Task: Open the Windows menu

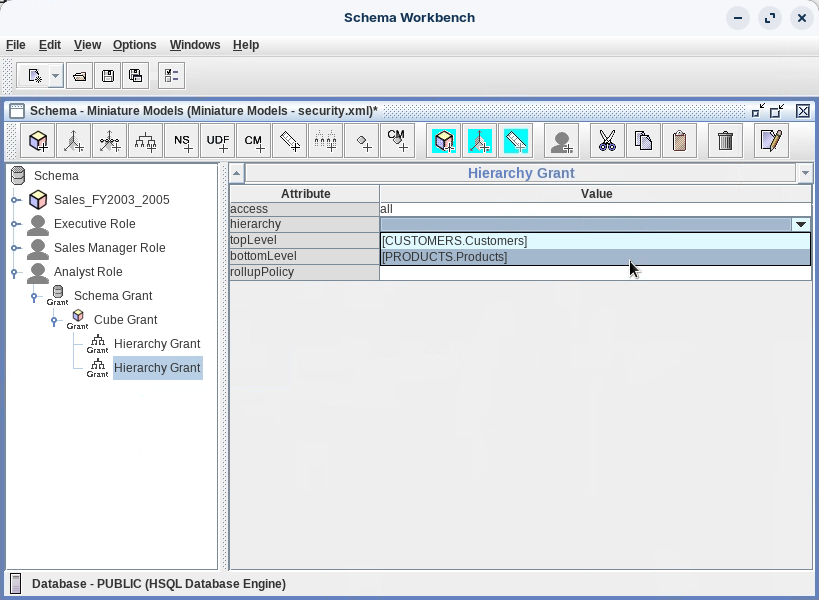Action: (x=195, y=45)
